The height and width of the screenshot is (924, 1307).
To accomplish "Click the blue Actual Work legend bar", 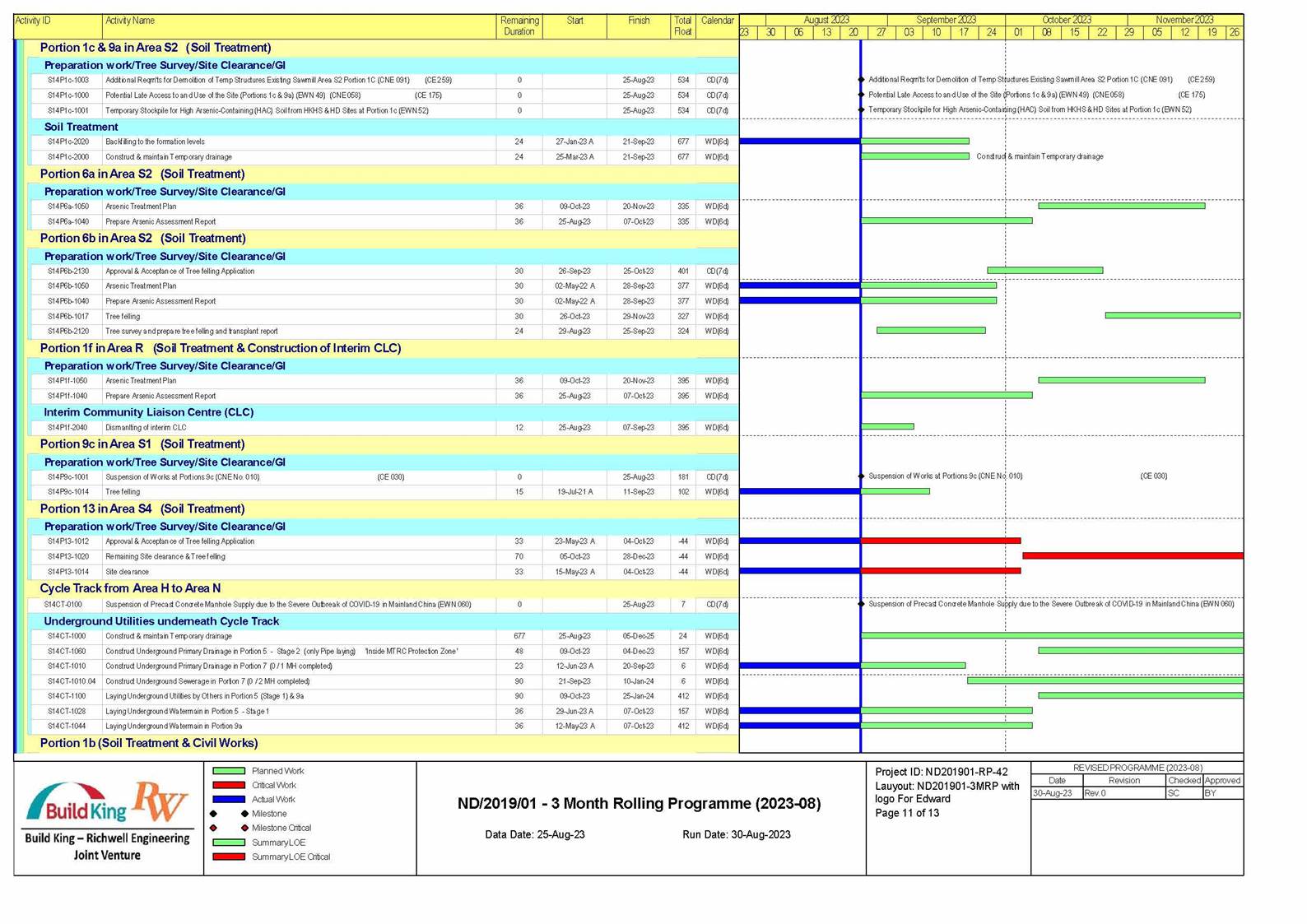I will pos(229,799).
